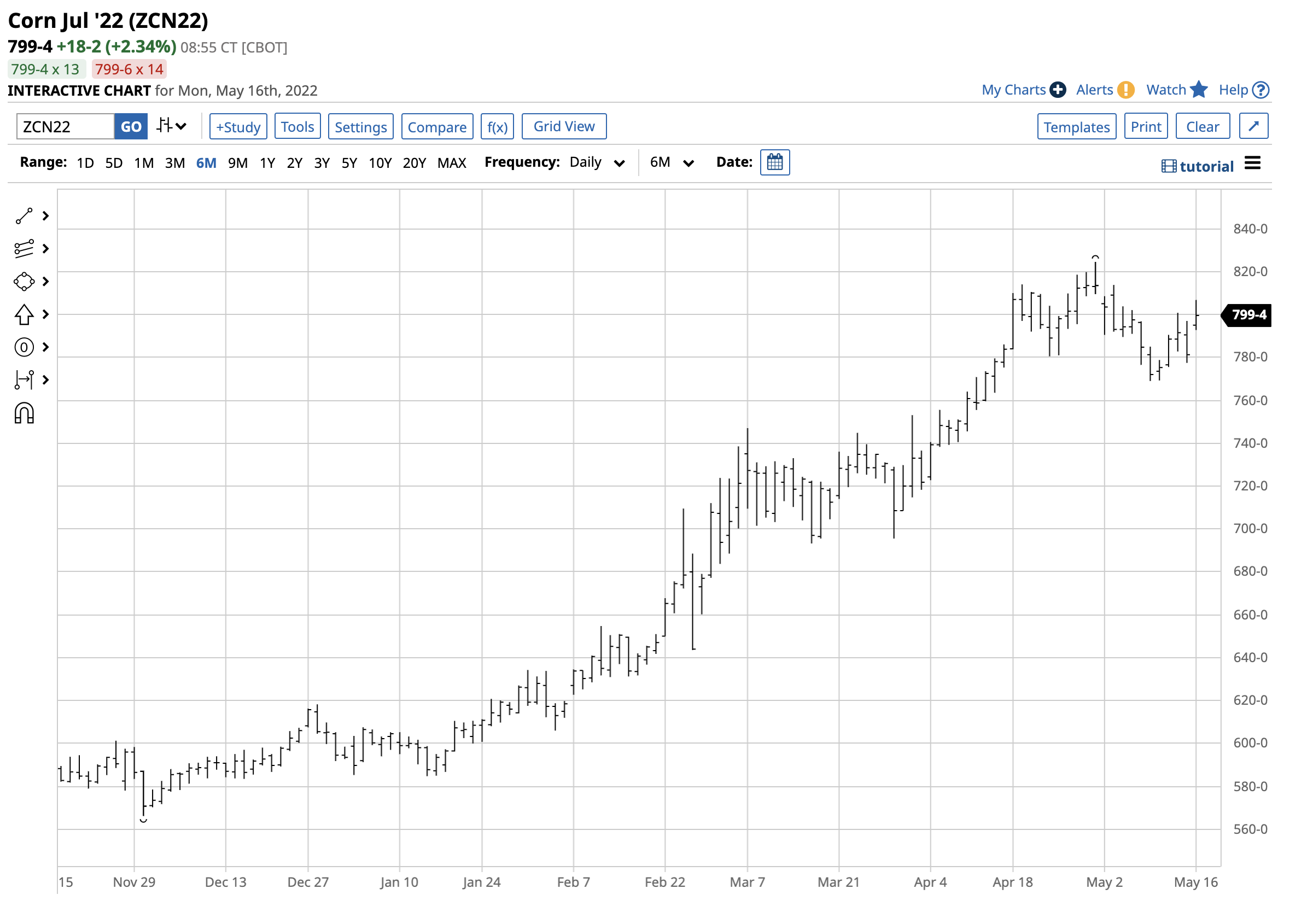
Task: Open the hamburger chart menu
Action: pyautogui.click(x=1252, y=163)
